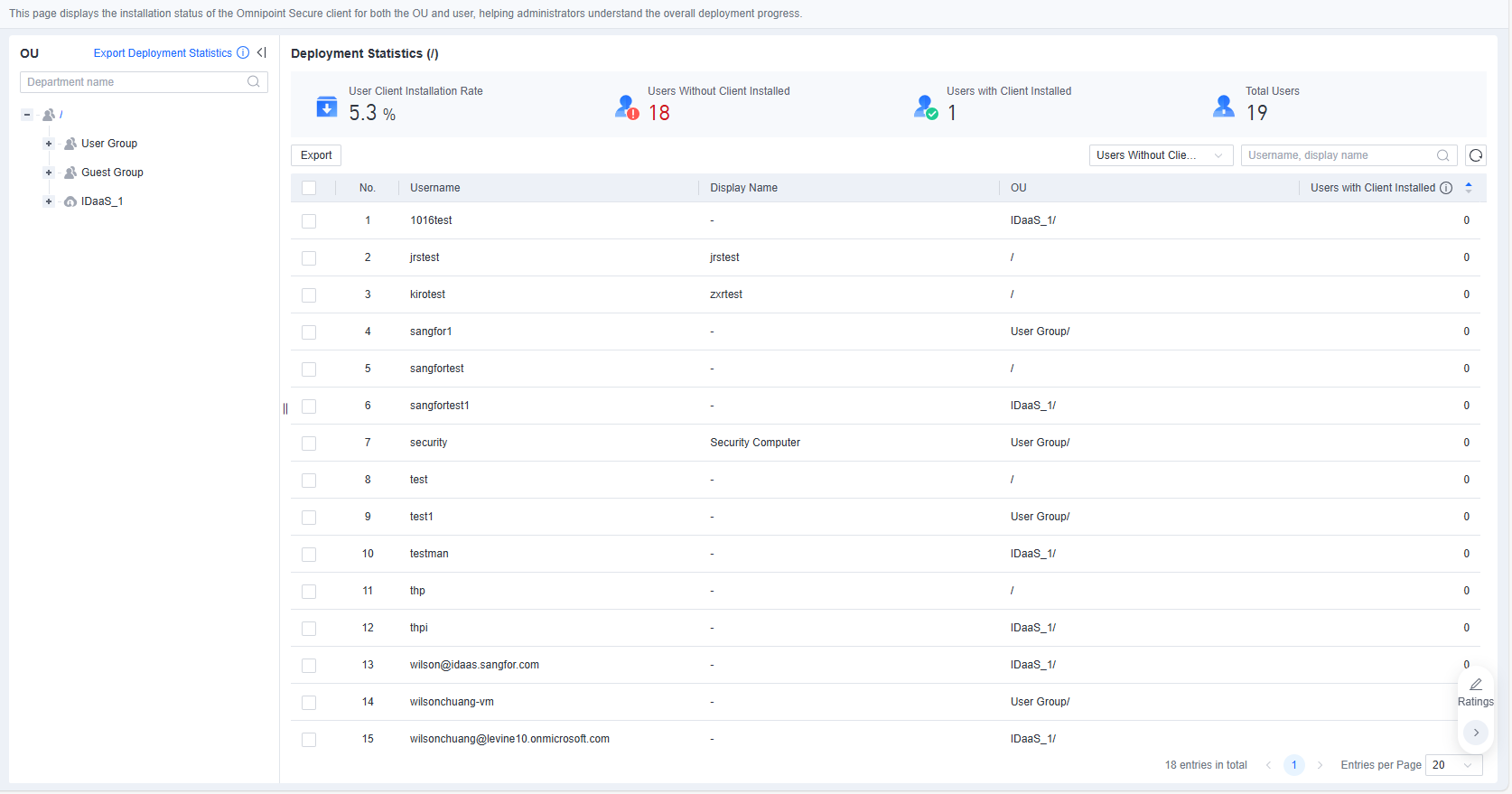Click the search icon in Department name field
Screen dimensions: 1512x794
tap(254, 82)
